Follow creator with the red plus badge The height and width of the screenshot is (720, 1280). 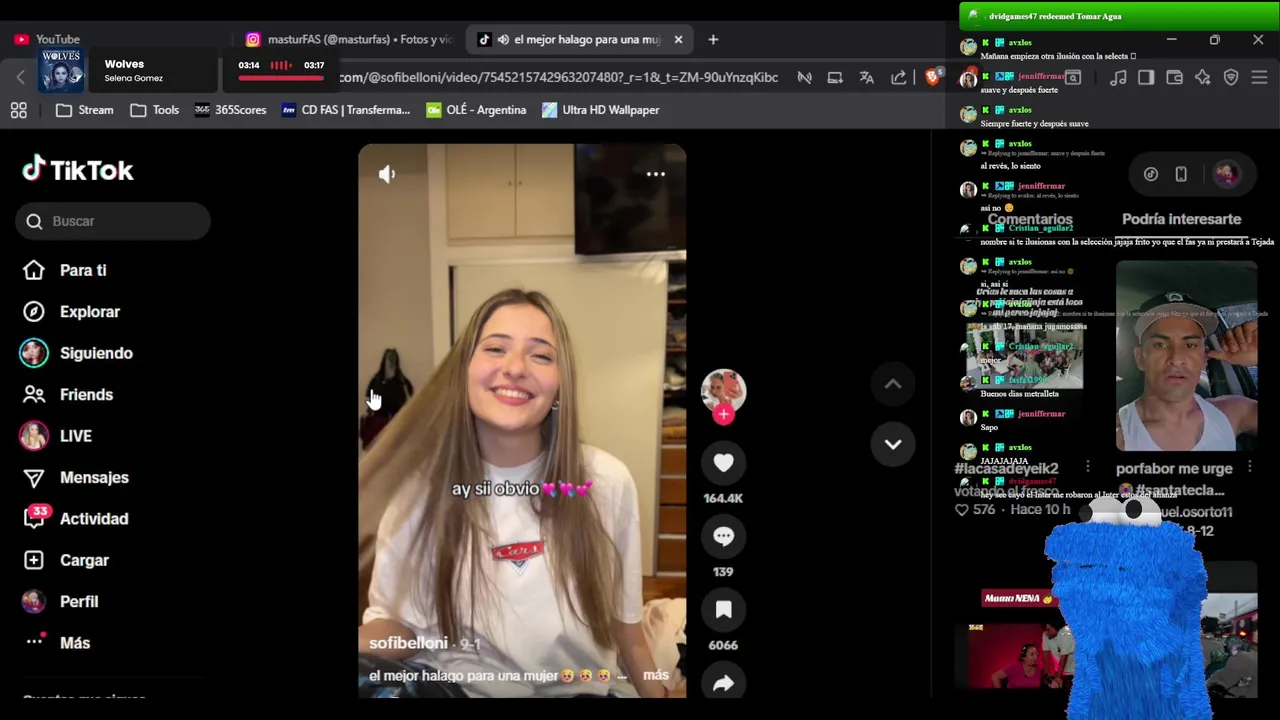(x=723, y=414)
